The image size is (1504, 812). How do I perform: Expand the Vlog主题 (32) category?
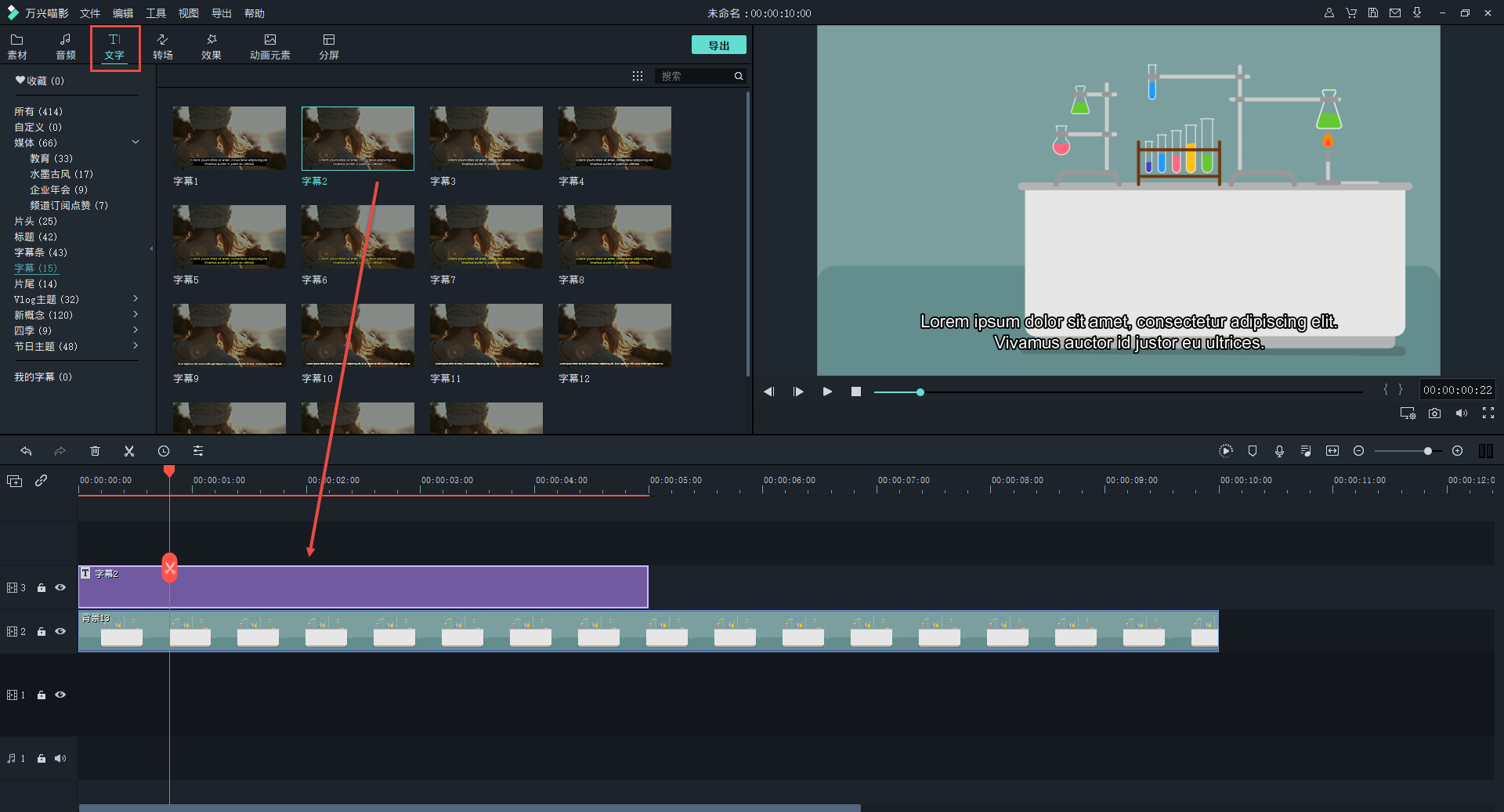[136, 299]
